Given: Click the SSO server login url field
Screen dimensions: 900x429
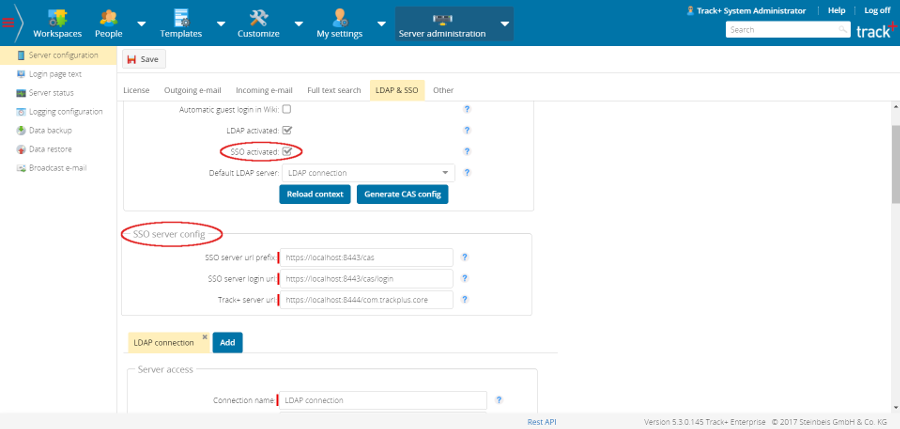Looking at the screenshot, I should (x=367, y=278).
